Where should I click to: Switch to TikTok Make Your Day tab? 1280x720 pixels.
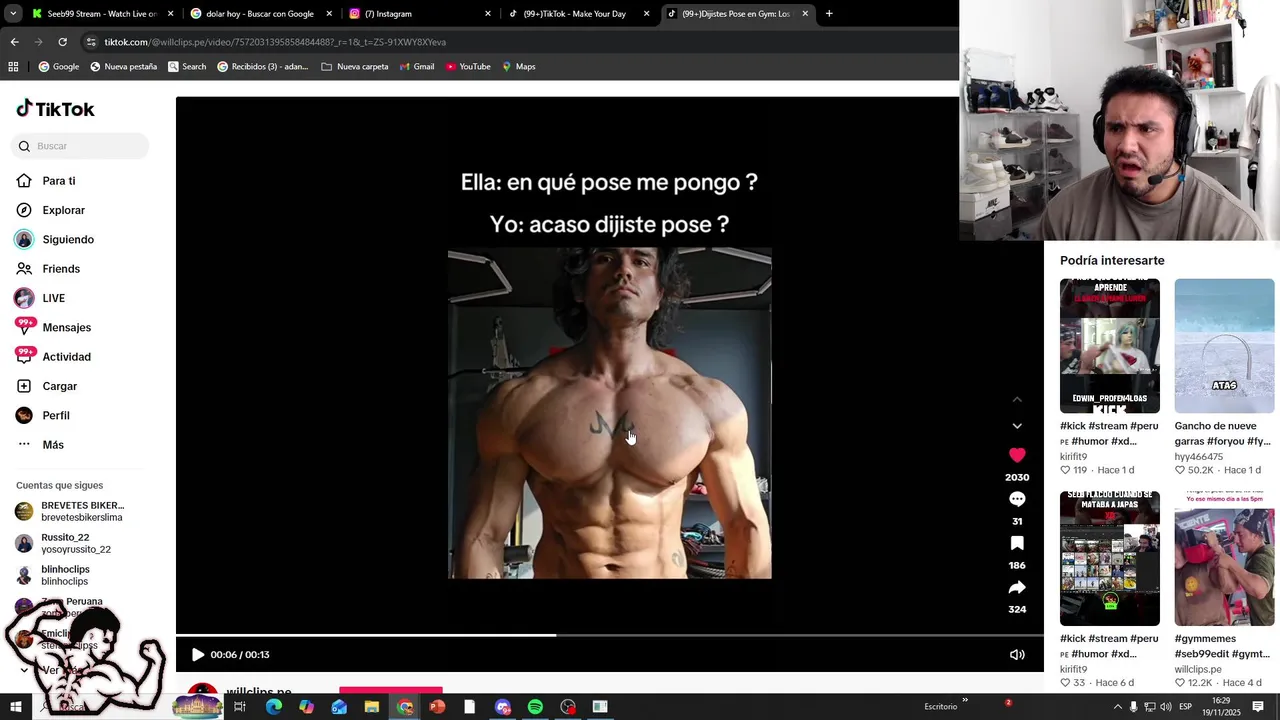578,14
